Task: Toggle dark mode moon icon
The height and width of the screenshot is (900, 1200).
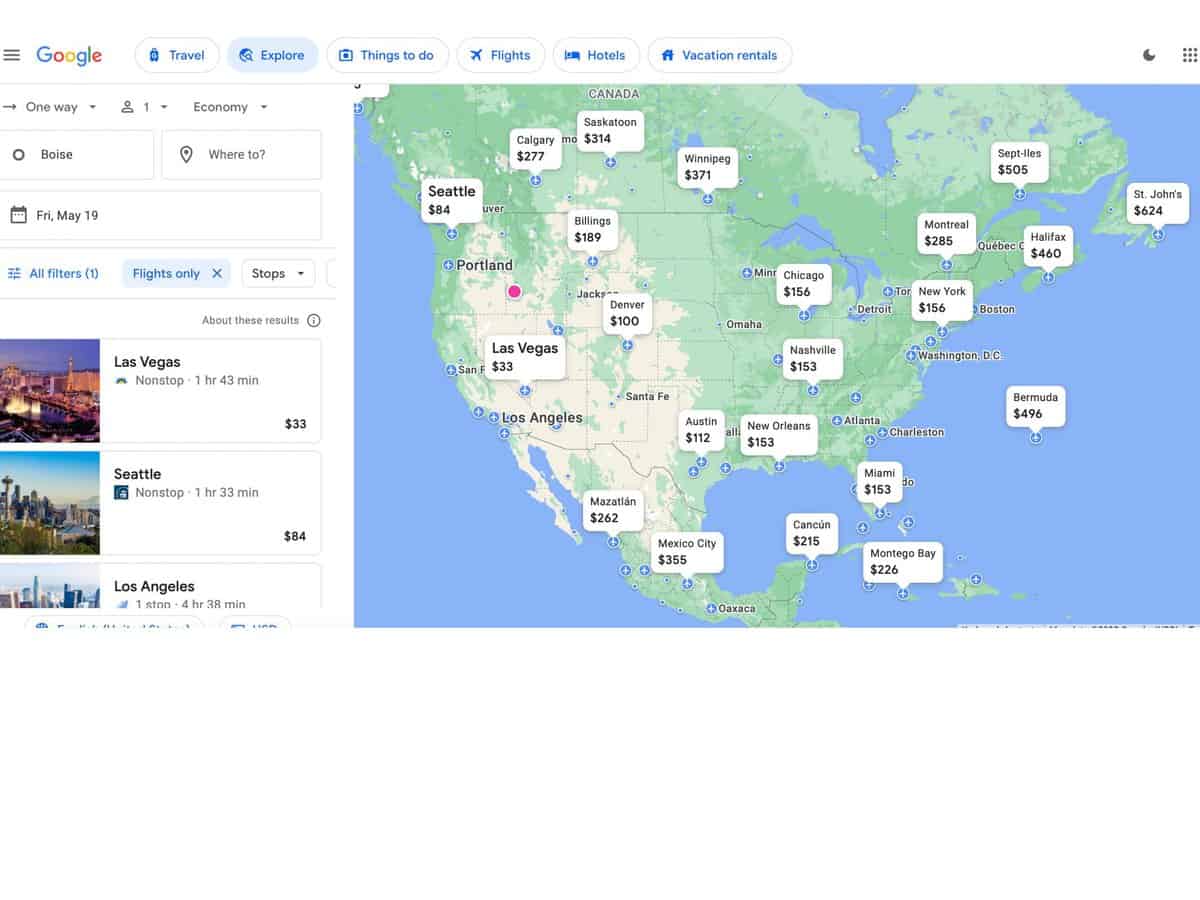Action: (x=1149, y=55)
